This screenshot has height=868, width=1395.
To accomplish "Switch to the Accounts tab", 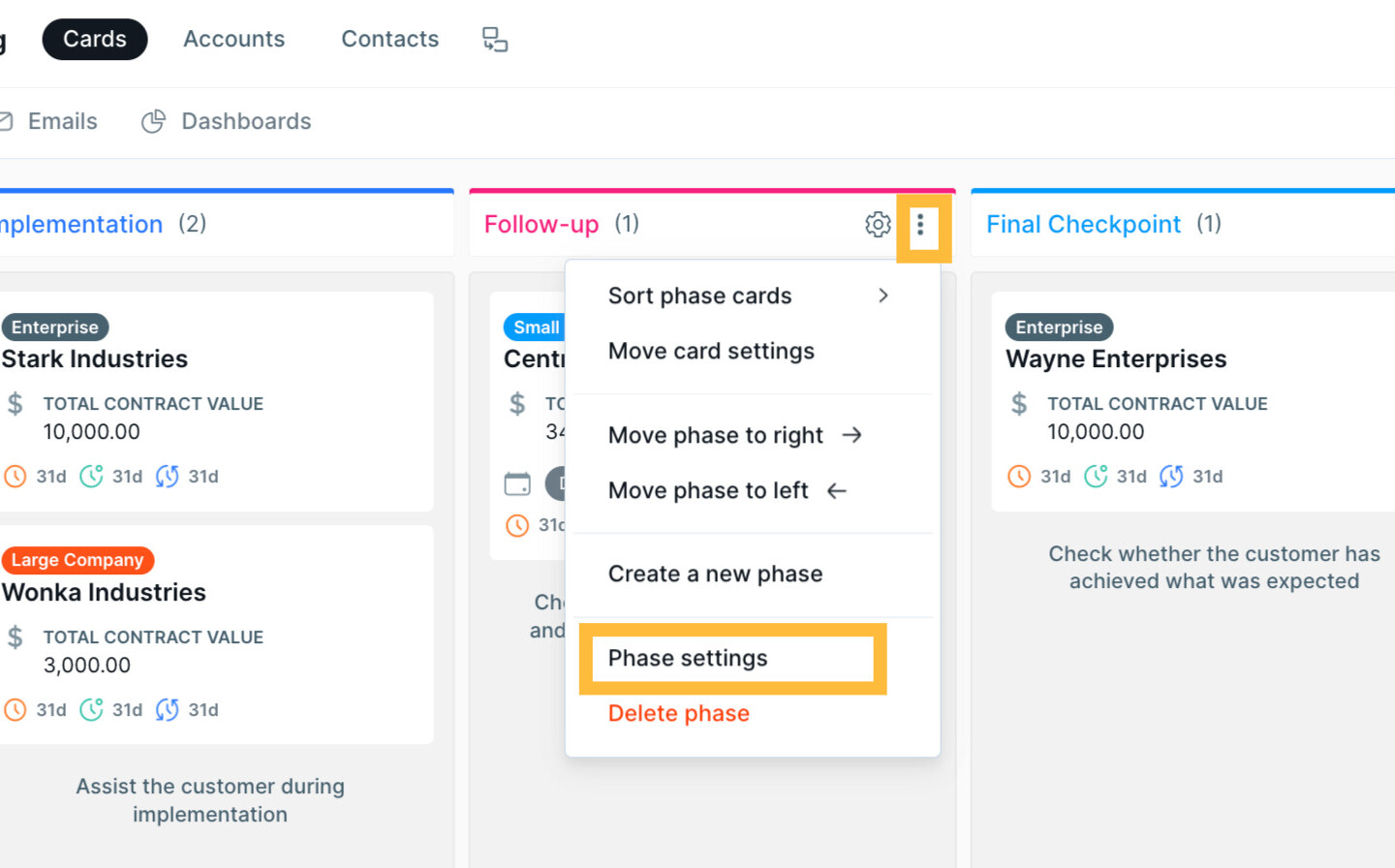I will (233, 39).
